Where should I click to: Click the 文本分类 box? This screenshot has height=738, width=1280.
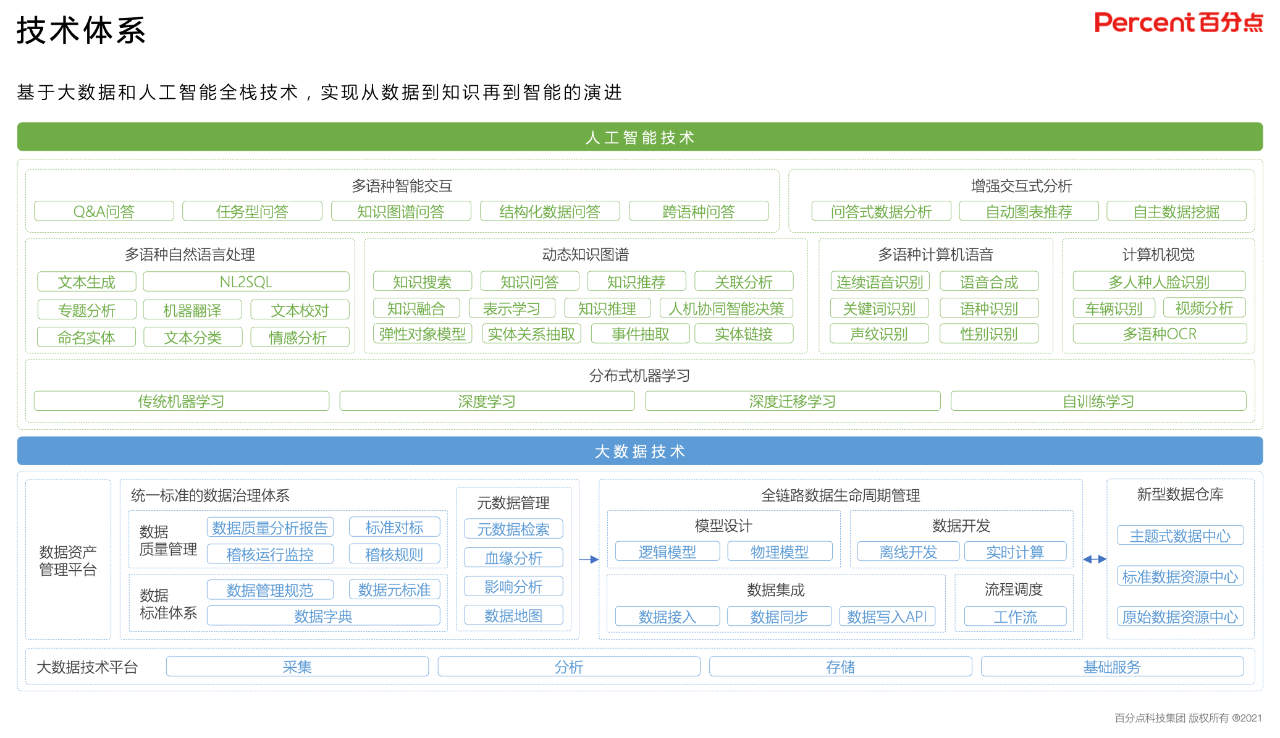point(192,337)
